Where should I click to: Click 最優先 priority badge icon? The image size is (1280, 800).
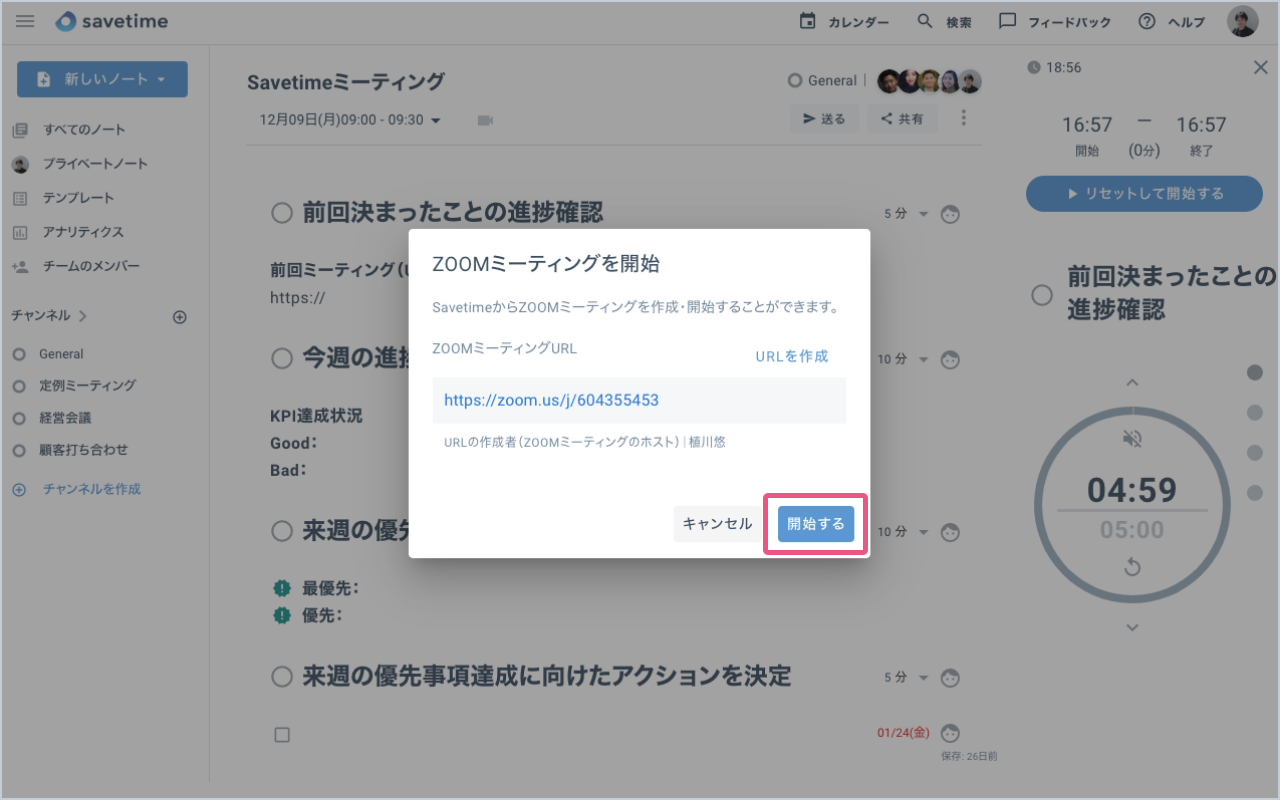(282, 590)
